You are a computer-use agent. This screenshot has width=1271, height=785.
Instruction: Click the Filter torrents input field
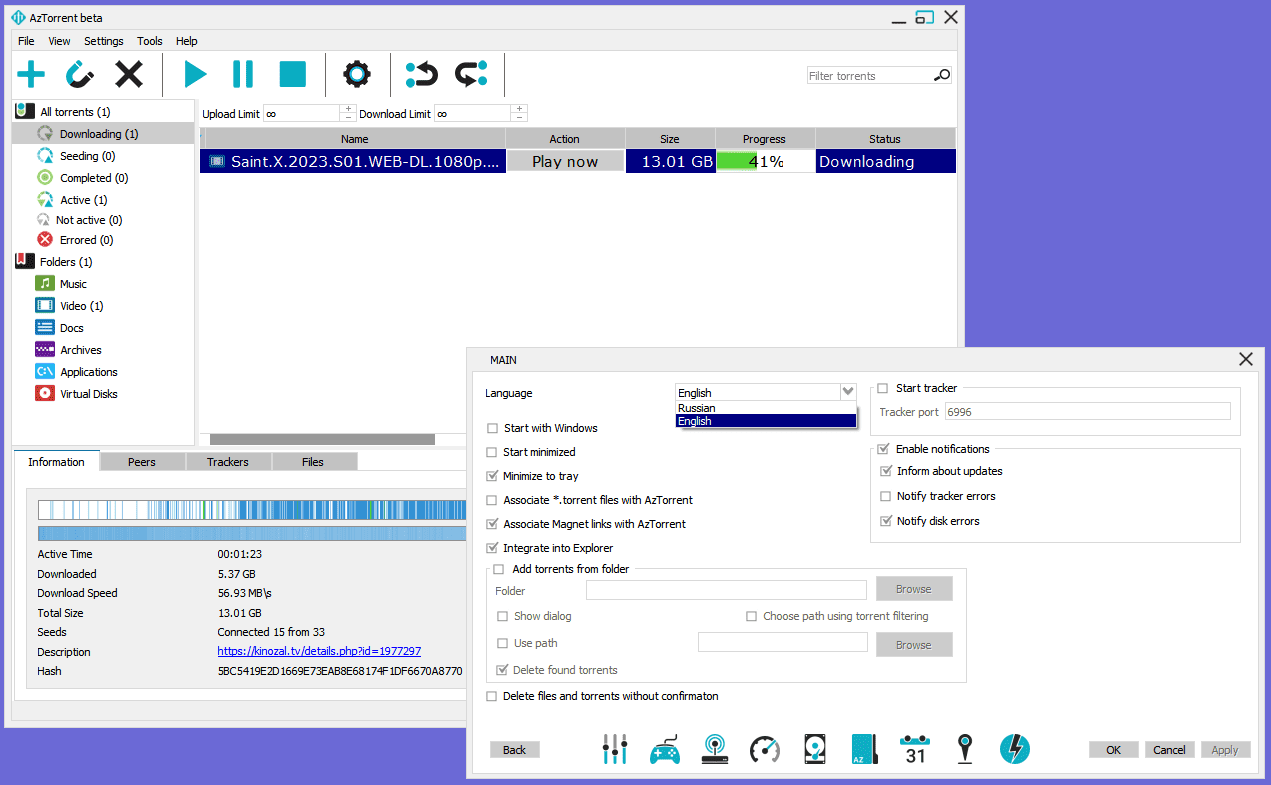tap(870, 75)
